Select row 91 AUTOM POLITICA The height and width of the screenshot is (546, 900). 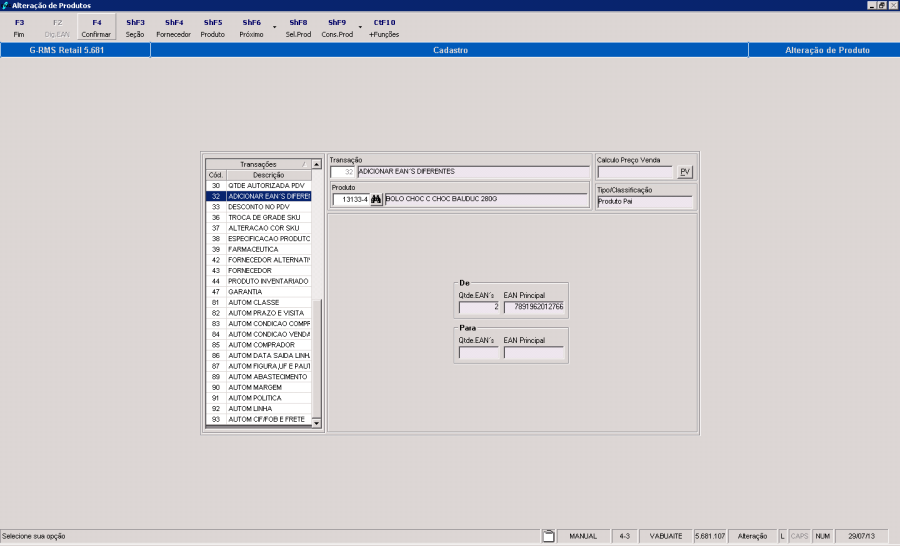(258, 398)
